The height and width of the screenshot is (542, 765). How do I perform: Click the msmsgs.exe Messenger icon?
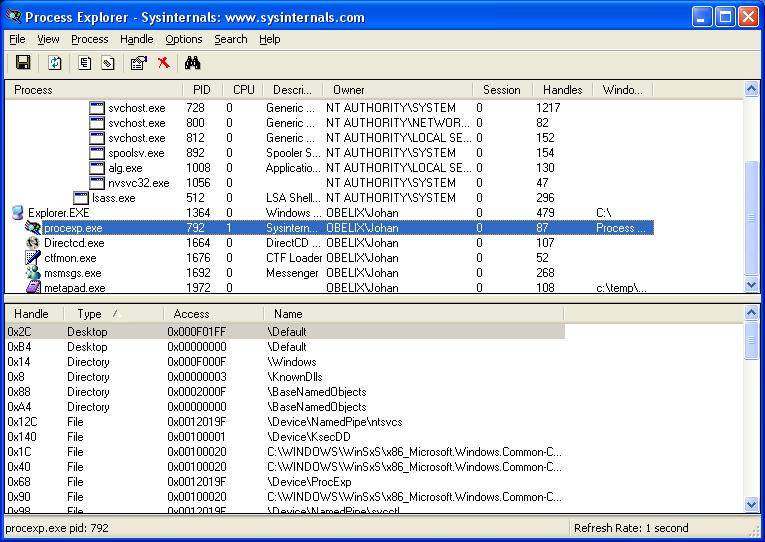(33, 273)
